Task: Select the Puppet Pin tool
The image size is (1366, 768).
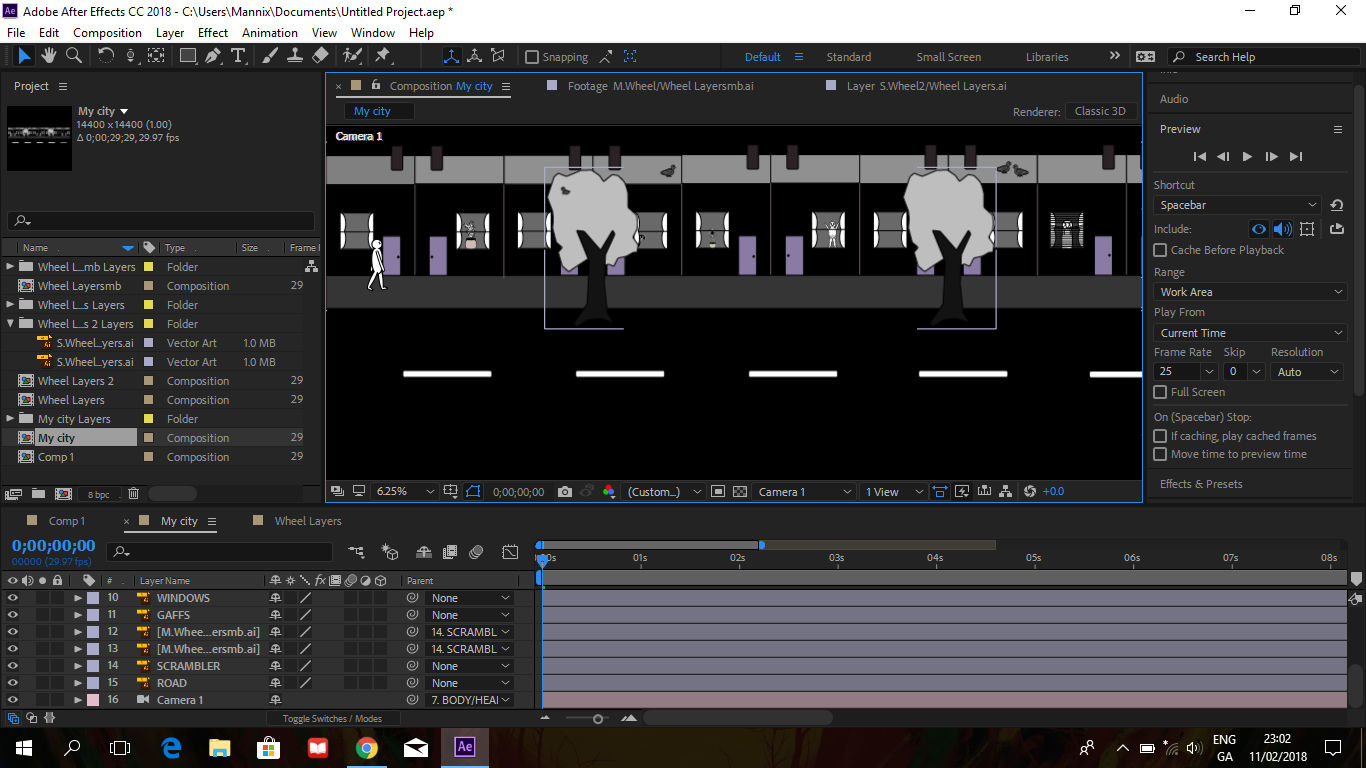Action: click(x=383, y=56)
